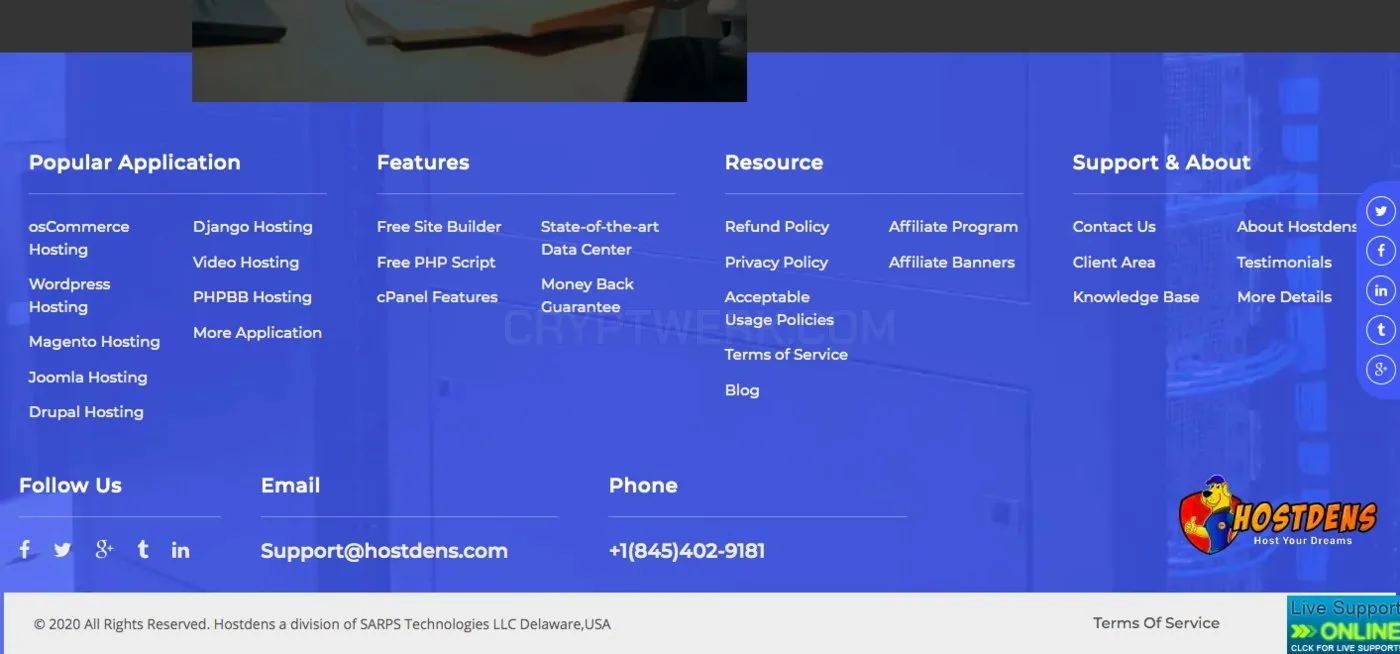Open Tumblr icon under Follow Us
The image size is (1400, 654).
(x=143, y=549)
